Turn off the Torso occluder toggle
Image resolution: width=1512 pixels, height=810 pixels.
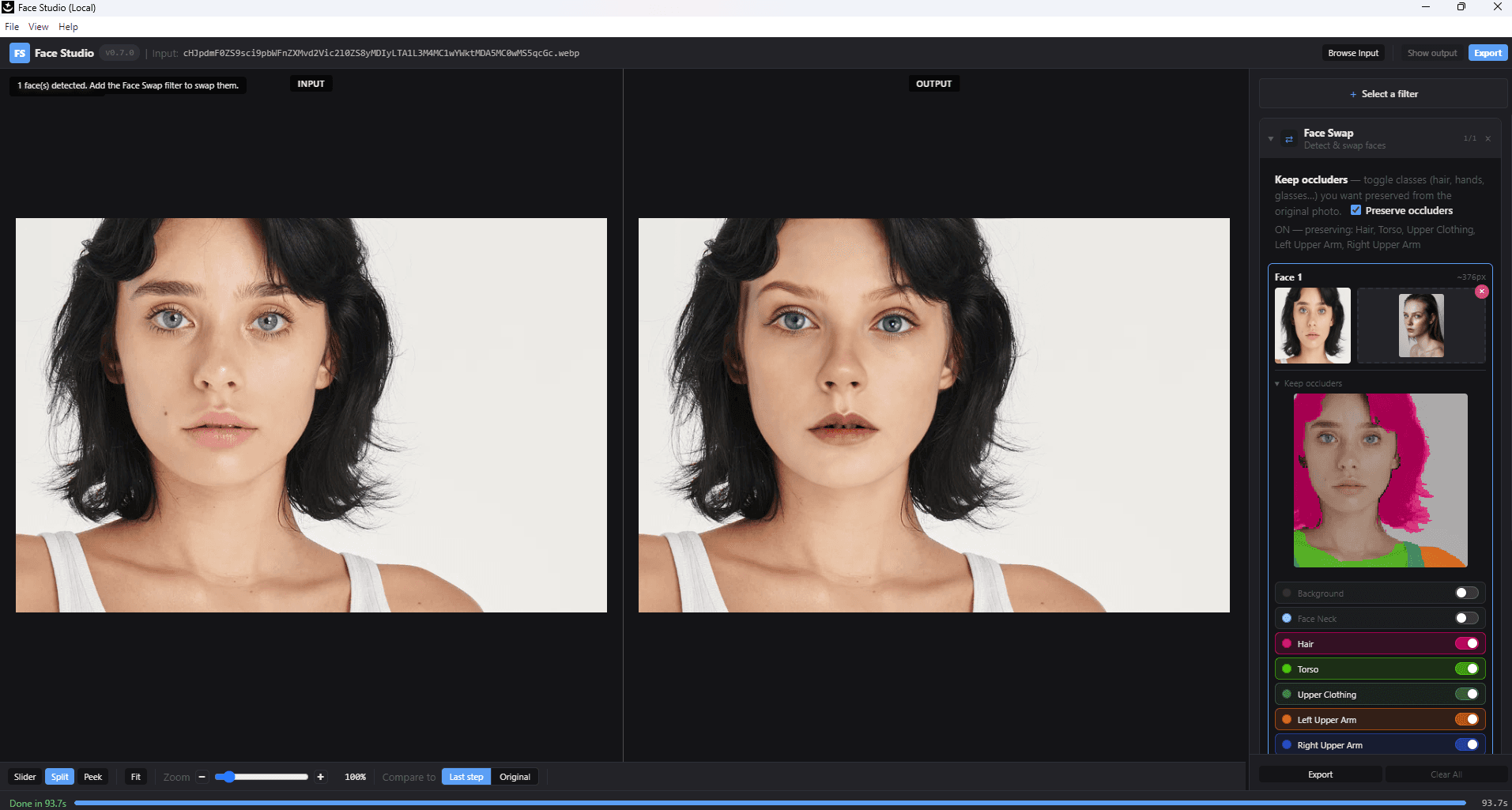(1467, 669)
